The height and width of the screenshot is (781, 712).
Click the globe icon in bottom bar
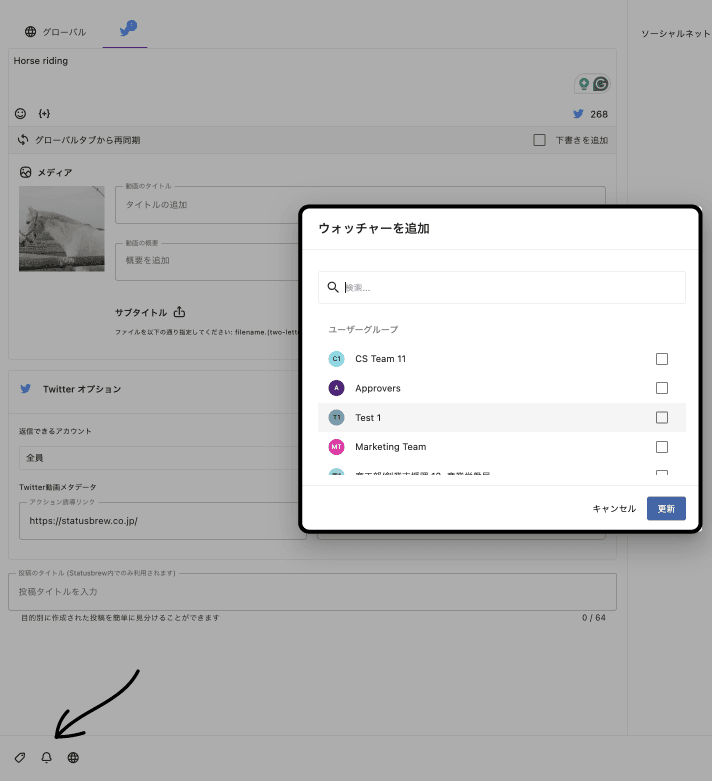73,758
